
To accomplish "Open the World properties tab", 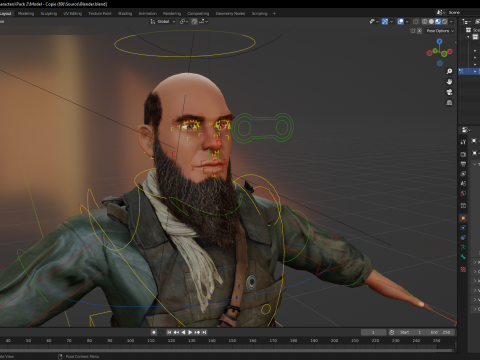I will point(463,193).
